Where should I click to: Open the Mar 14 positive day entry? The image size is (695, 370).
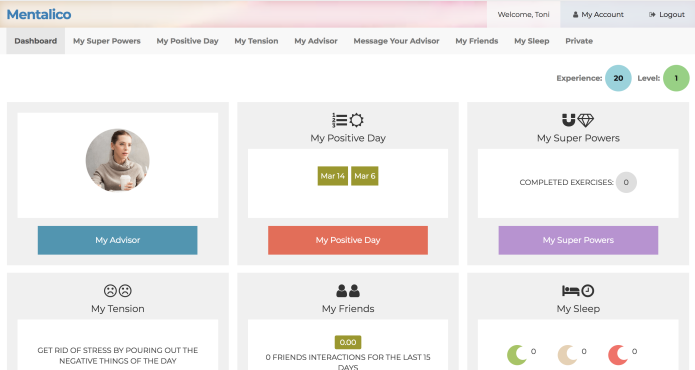click(x=333, y=176)
